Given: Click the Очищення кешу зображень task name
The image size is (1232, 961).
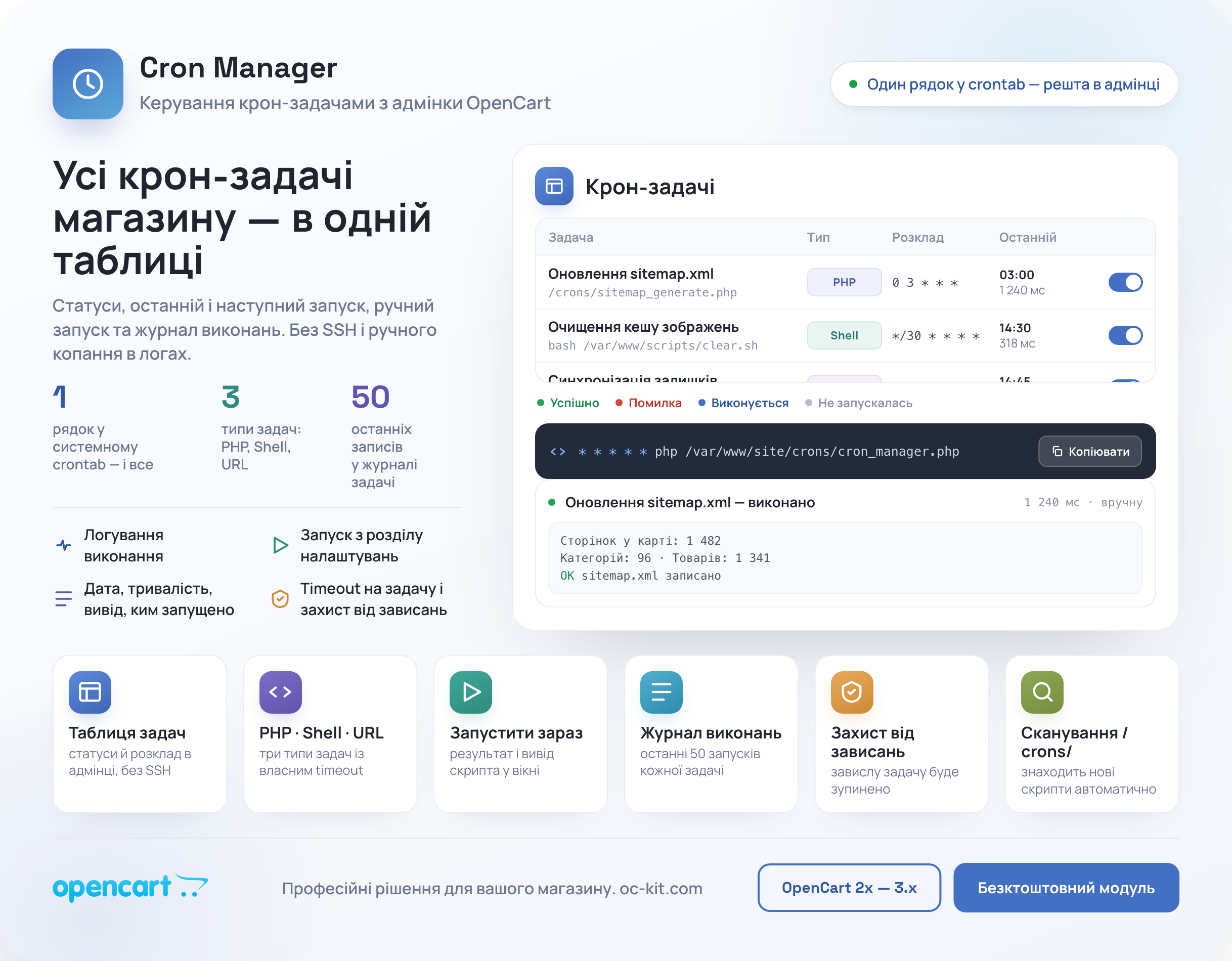Looking at the screenshot, I should (644, 327).
